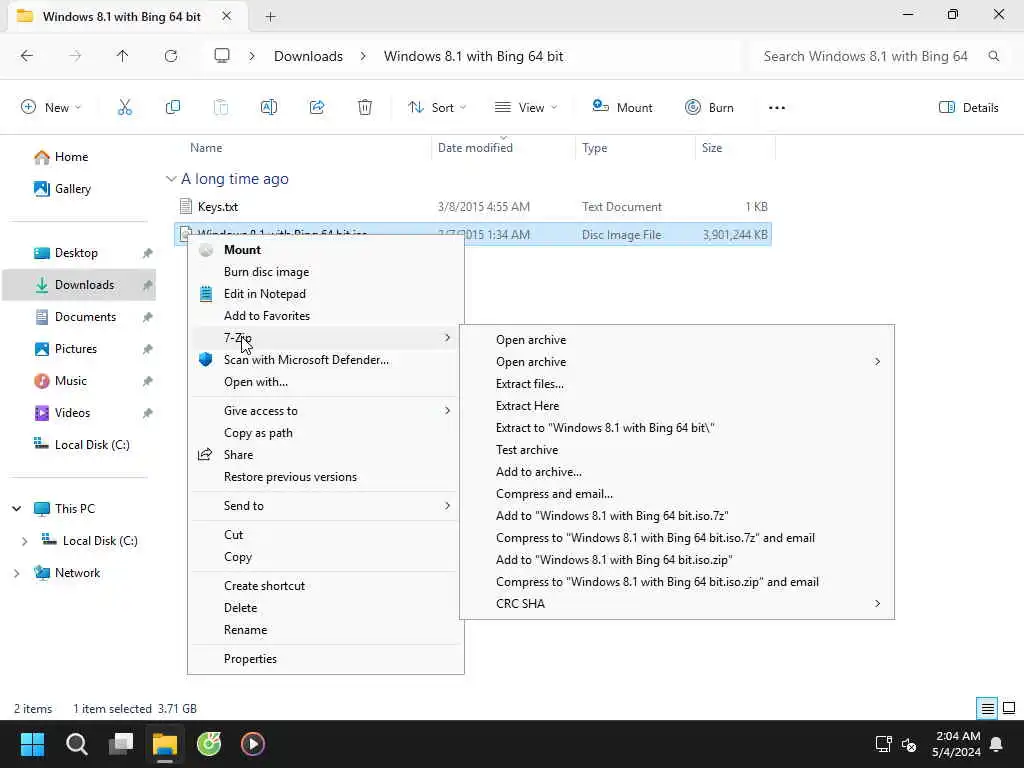Click the media player icon on the taskbar
Image resolution: width=1024 pixels, height=768 pixels.
point(253,744)
